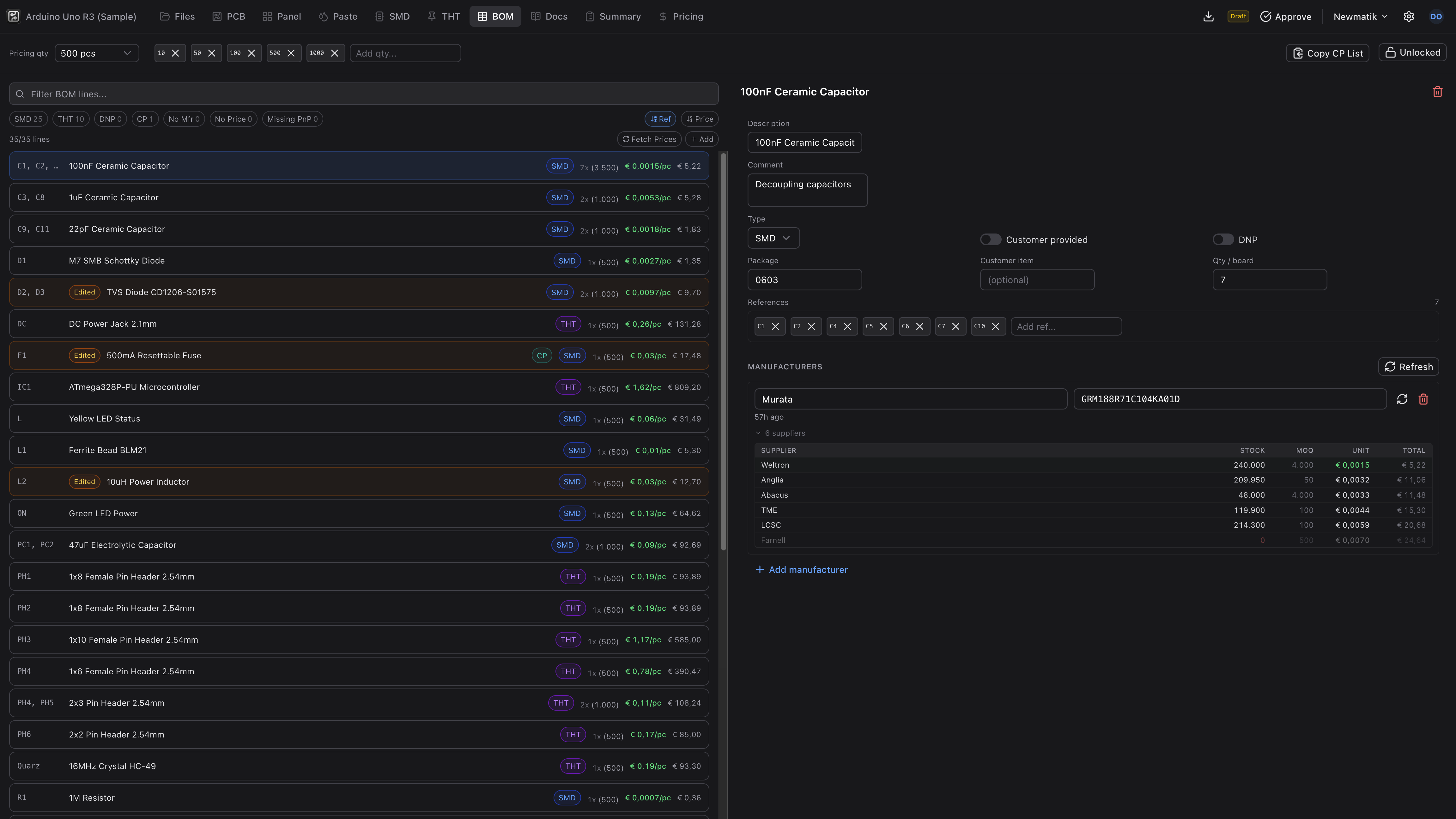
Task: Sort BOM lines by Price
Action: pos(700,119)
